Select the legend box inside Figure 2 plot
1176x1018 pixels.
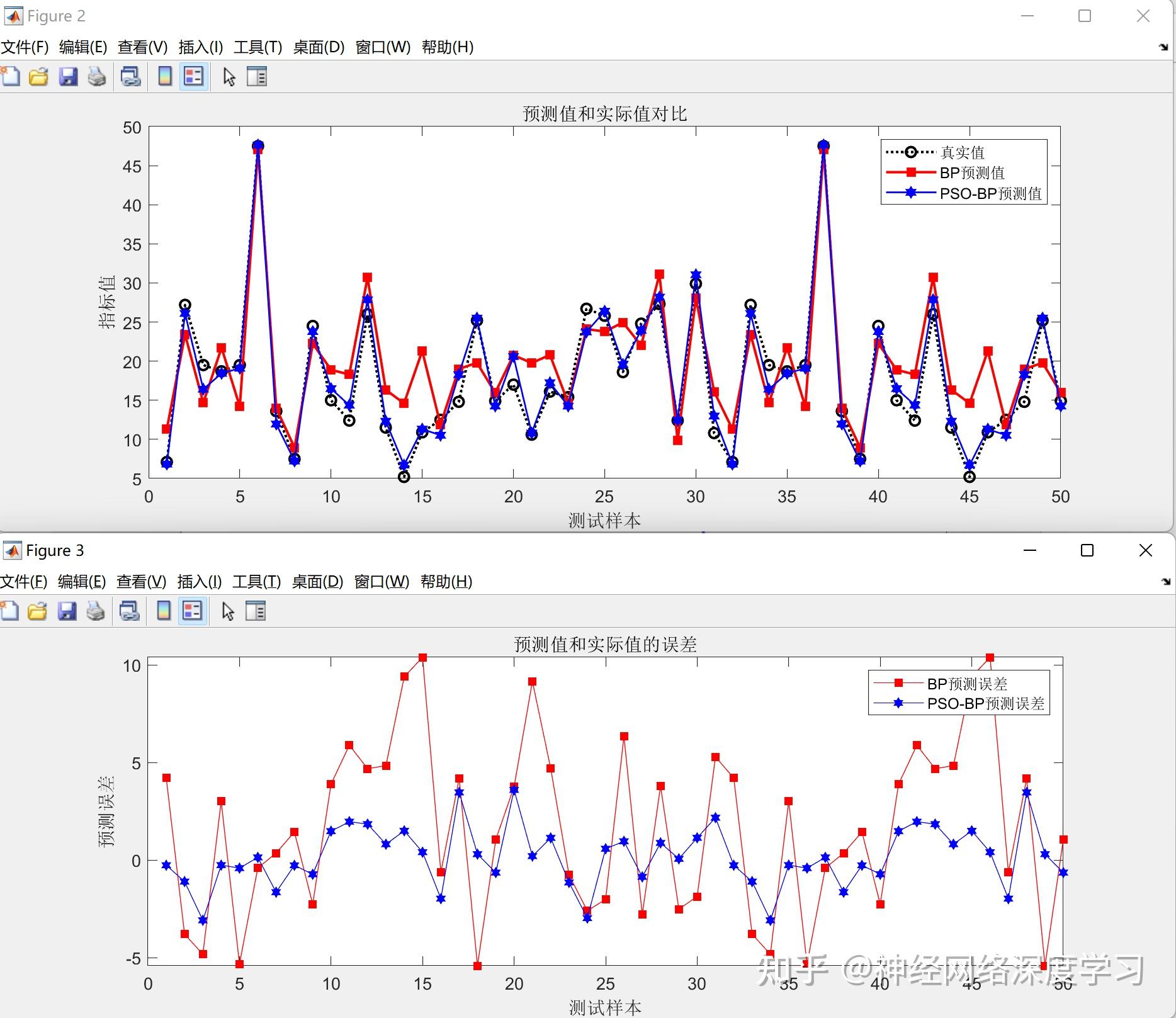(963, 172)
